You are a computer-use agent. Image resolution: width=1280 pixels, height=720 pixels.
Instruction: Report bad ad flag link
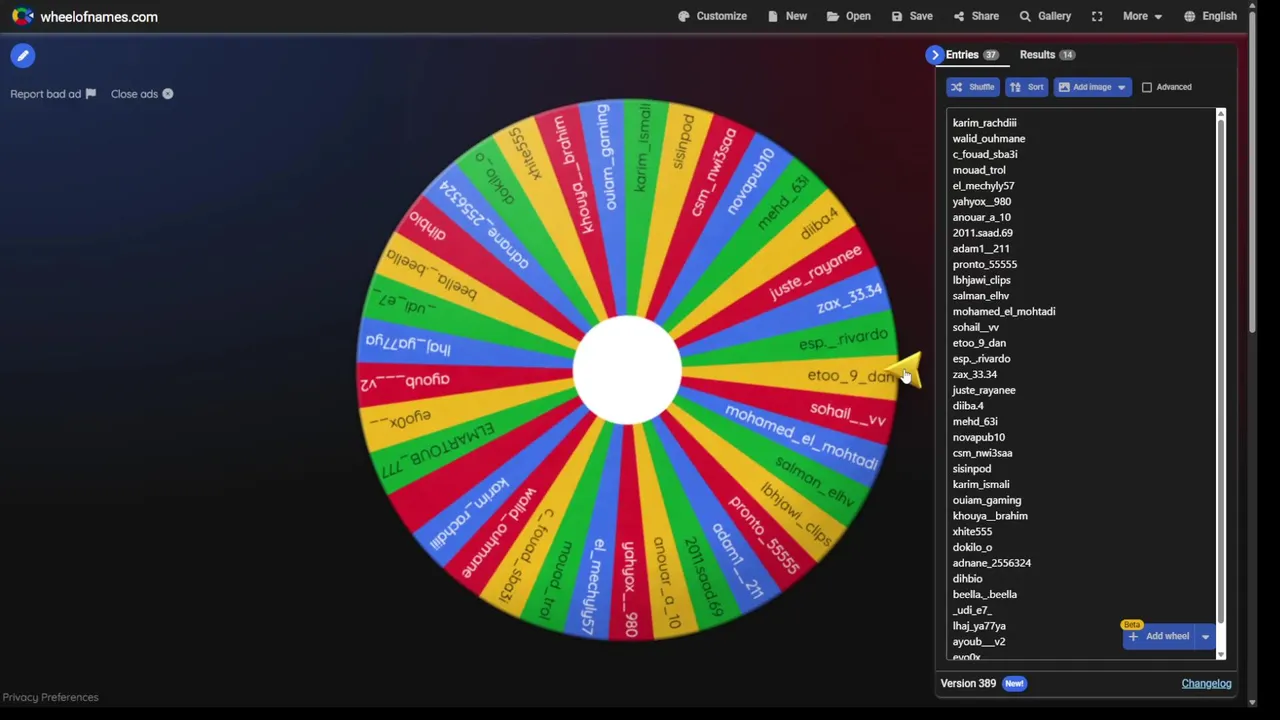(53, 94)
